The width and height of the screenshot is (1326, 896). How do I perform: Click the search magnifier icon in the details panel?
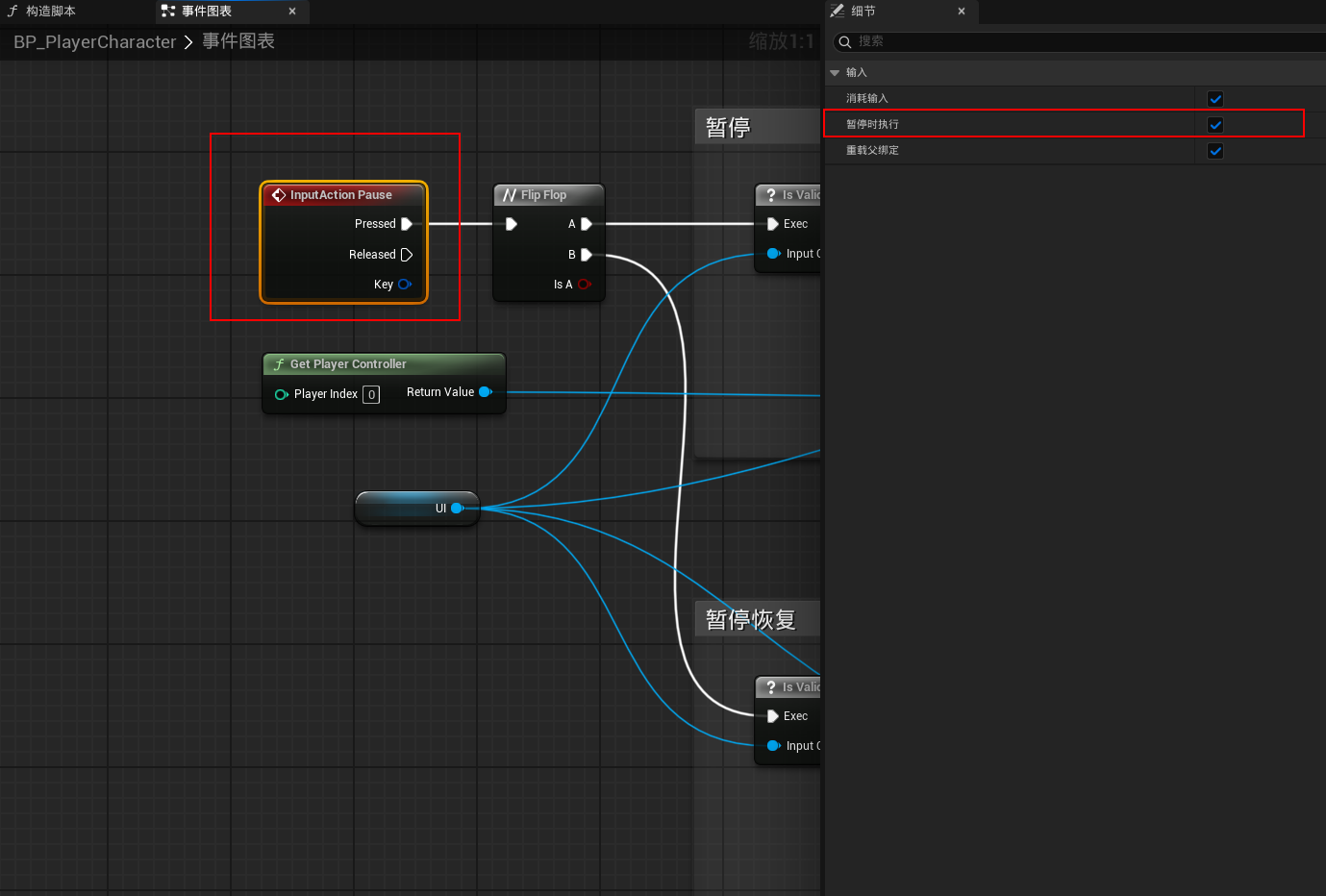coord(845,41)
